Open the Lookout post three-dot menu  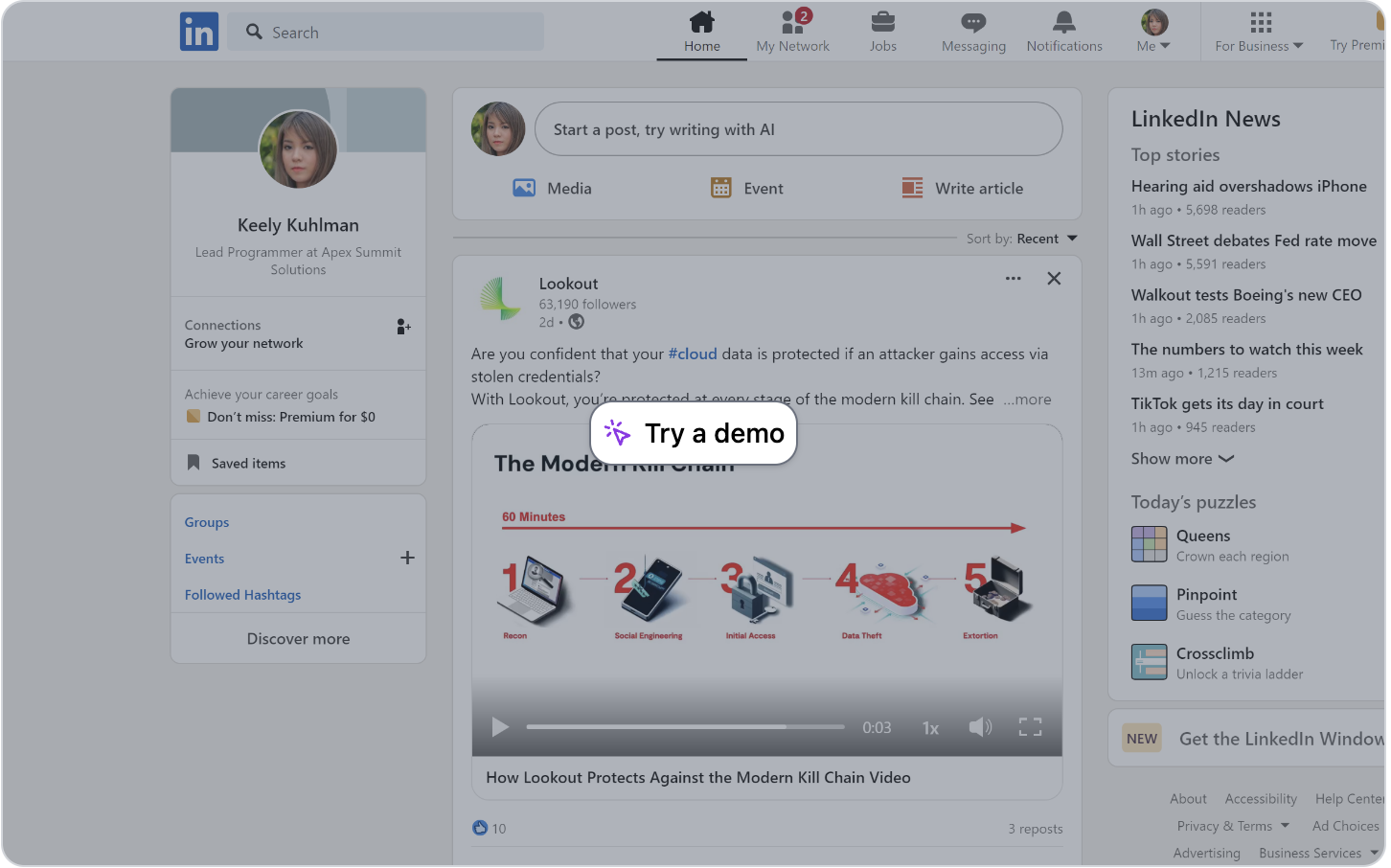tap(1013, 279)
